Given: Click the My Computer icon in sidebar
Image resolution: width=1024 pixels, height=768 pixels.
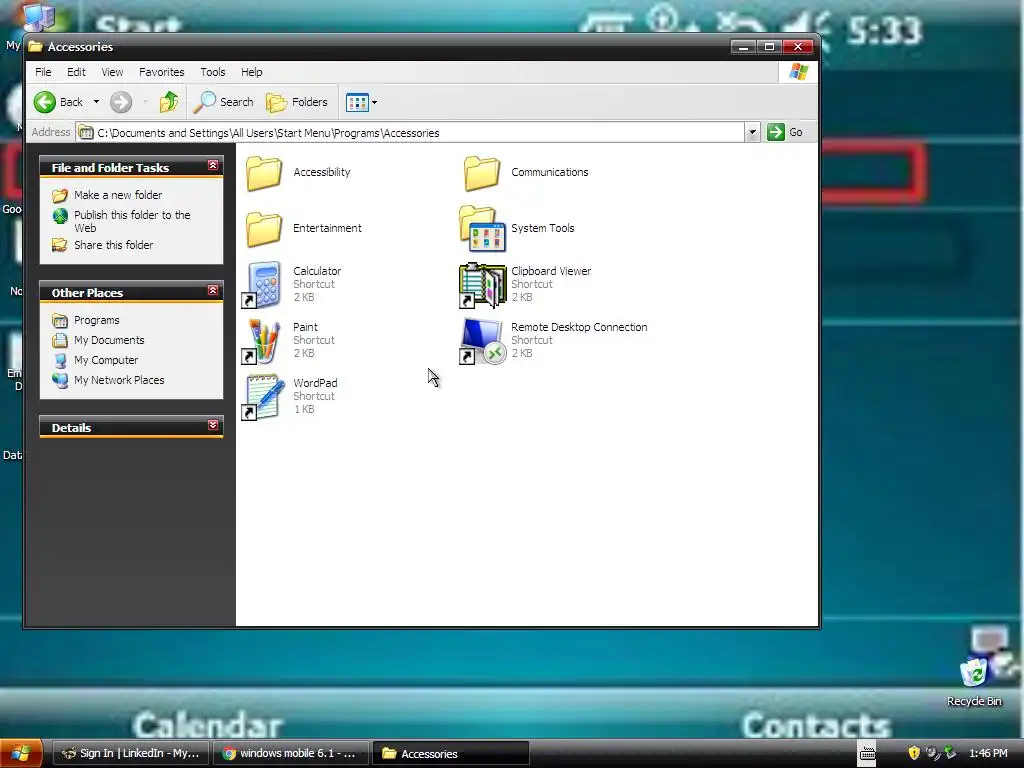Looking at the screenshot, I should tap(60, 360).
